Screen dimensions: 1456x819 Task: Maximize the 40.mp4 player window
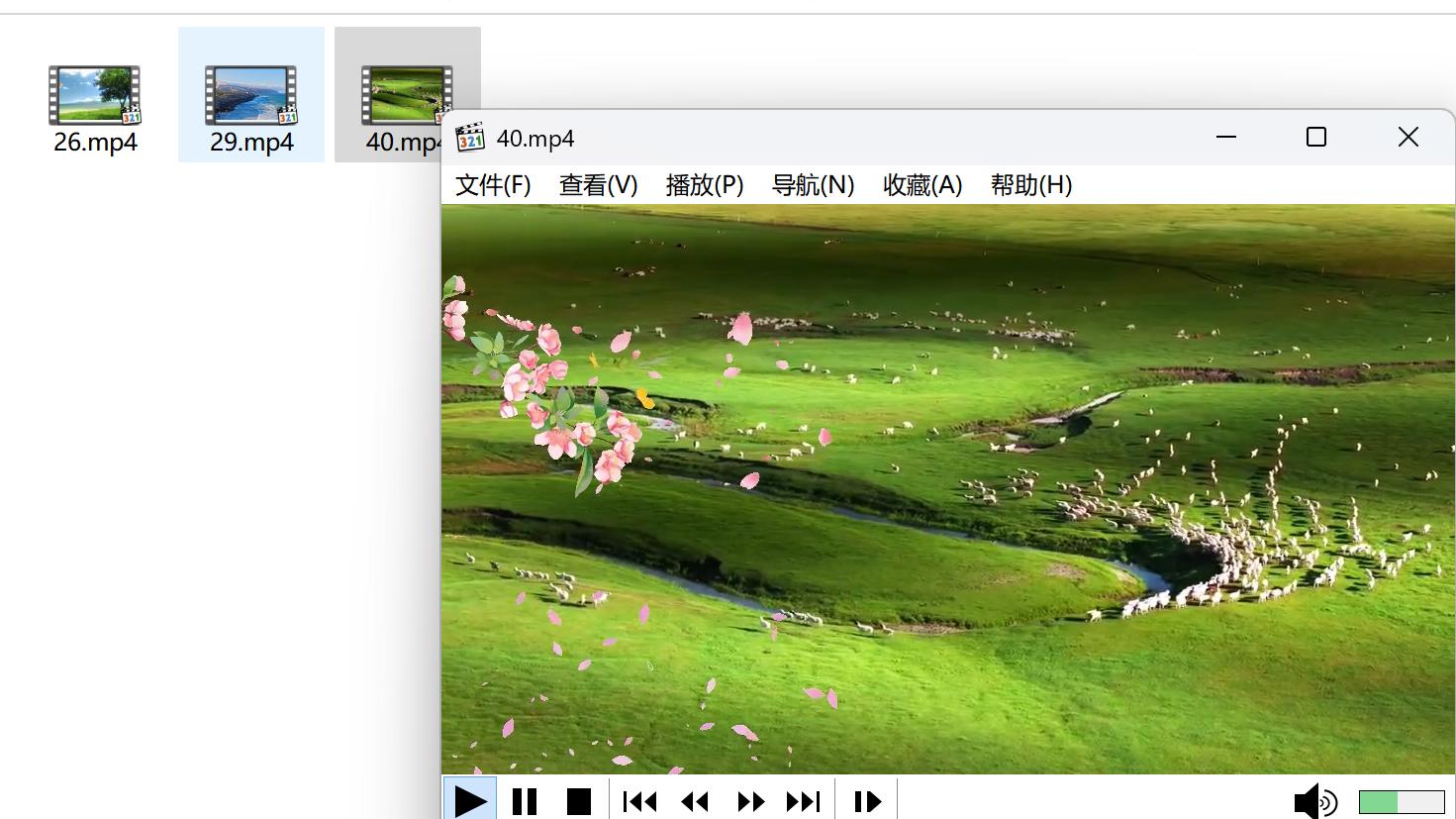tap(1316, 137)
